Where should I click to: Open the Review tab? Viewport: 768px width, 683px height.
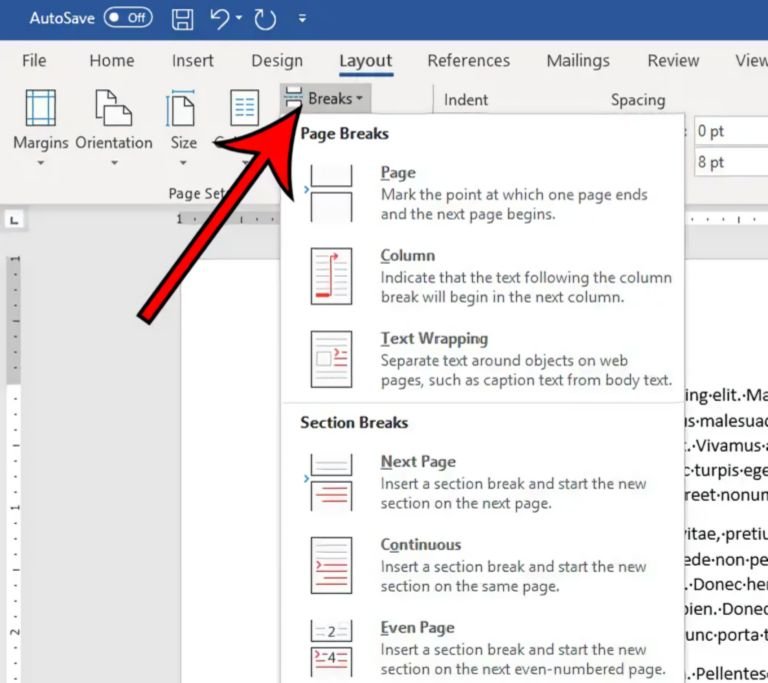(x=673, y=61)
